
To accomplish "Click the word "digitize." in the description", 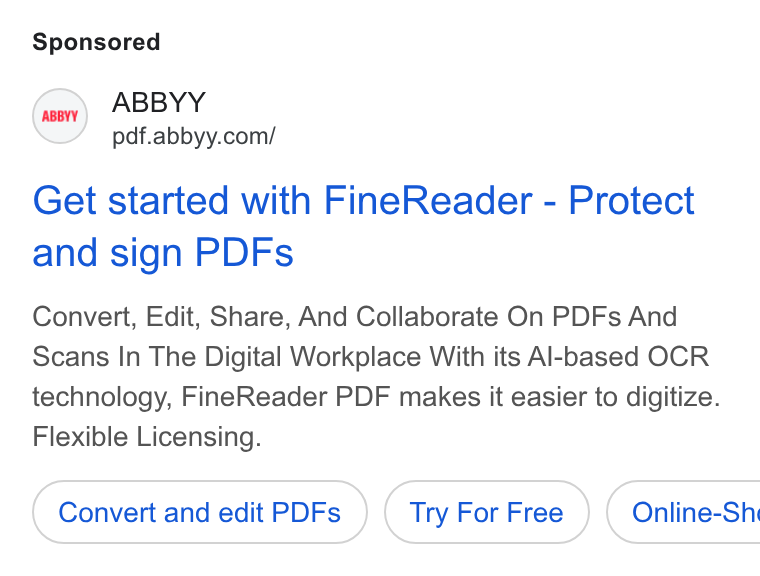I will point(673,397).
